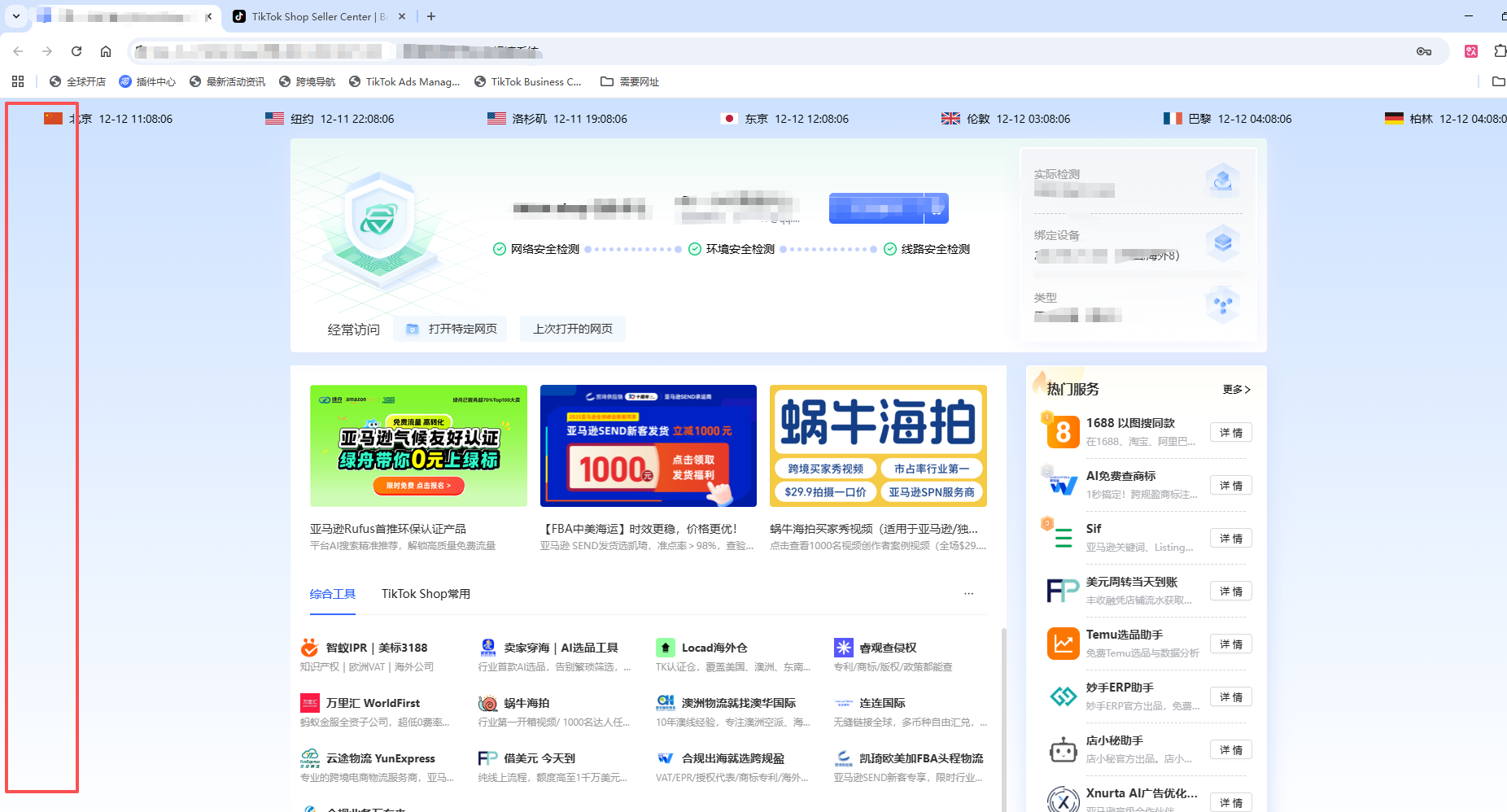1507x812 pixels.
Task: View 详情 for 美元周转当天到账
Action: [x=1230, y=592]
